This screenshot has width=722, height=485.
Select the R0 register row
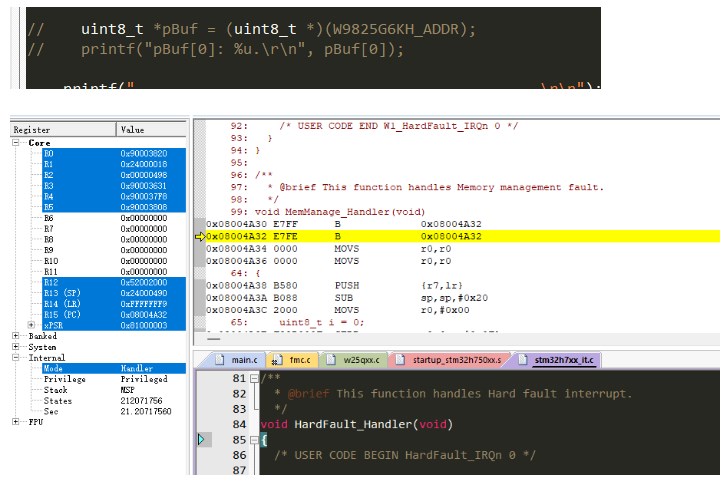[114, 153]
